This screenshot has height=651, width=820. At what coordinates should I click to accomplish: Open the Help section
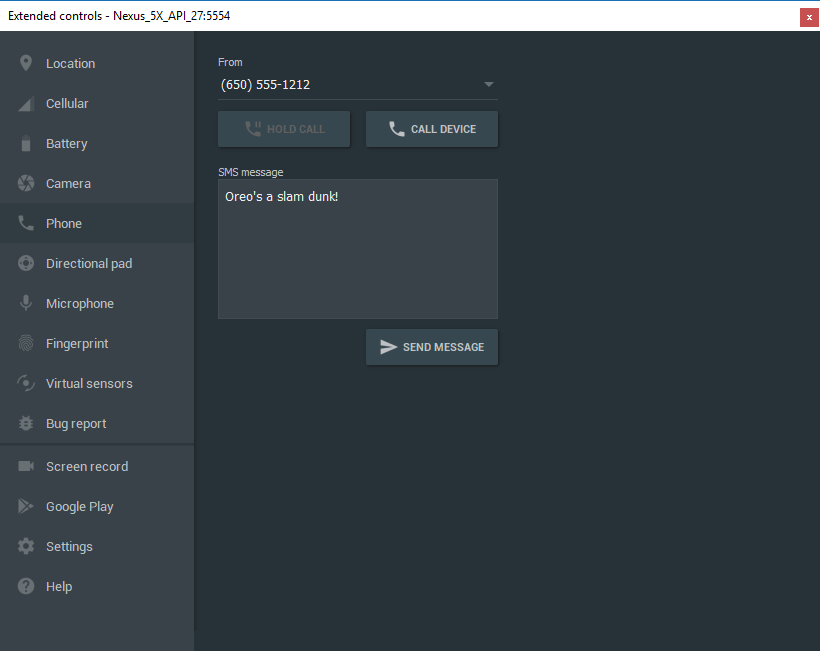click(97, 586)
